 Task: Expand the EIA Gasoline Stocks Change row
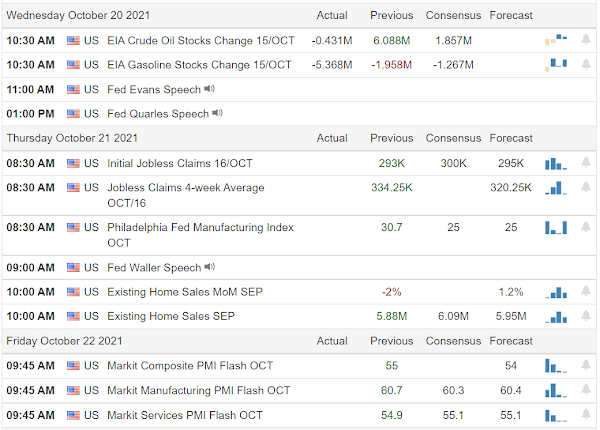pyautogui.click(x=200, y=65)
